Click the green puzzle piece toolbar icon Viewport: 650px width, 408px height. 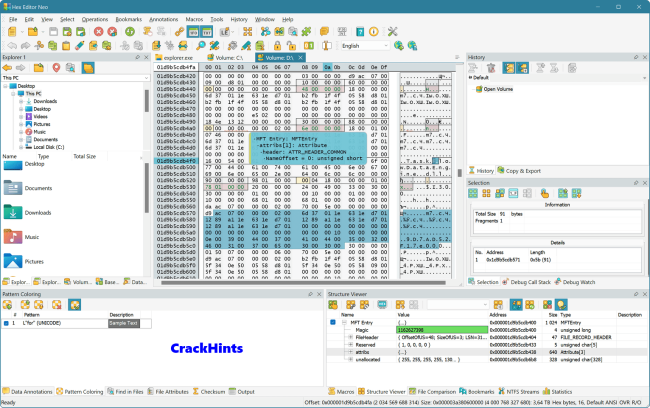306,32
